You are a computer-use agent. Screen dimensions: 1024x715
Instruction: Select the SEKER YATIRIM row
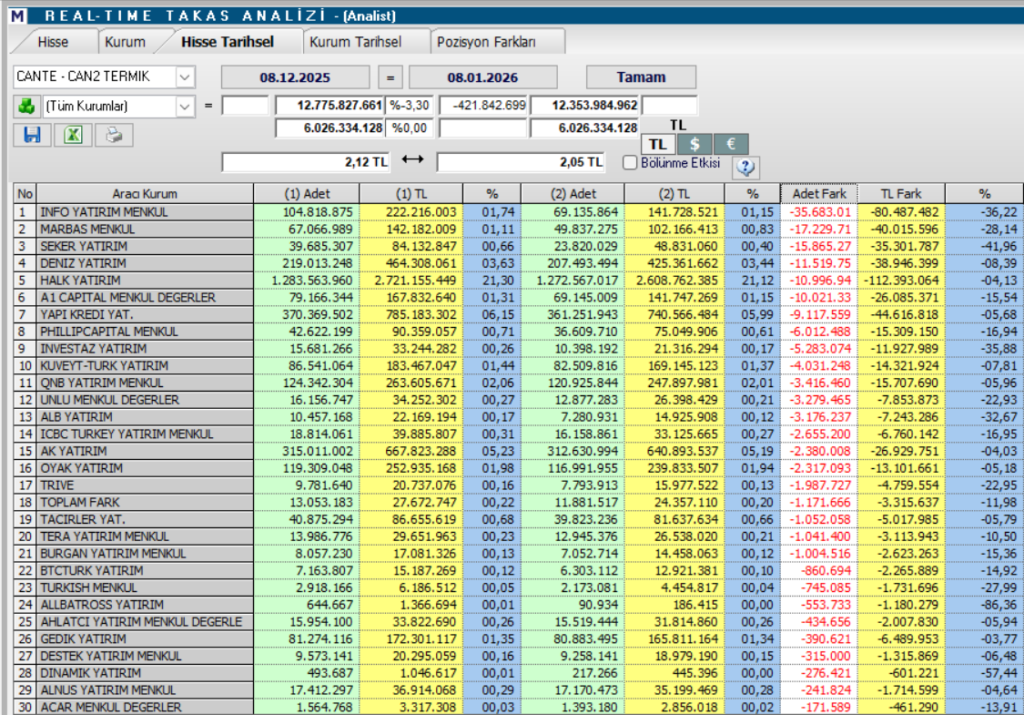point(519,246)
